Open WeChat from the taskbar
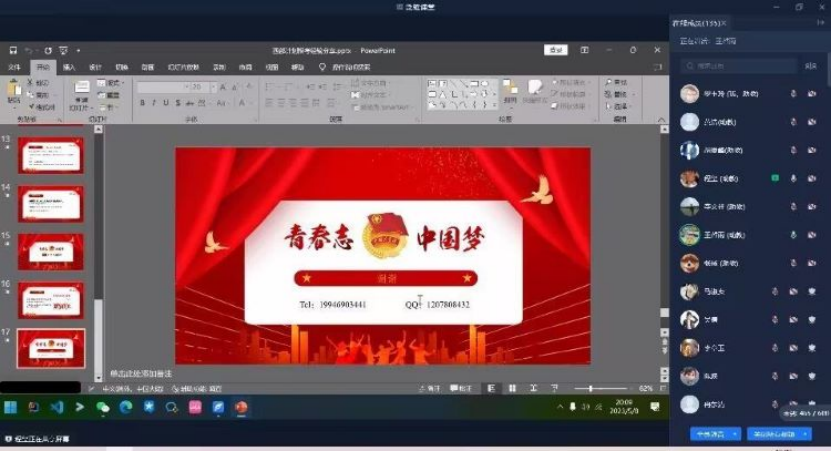The height and width of the screenshot is (451, 831). click(102, 407)
